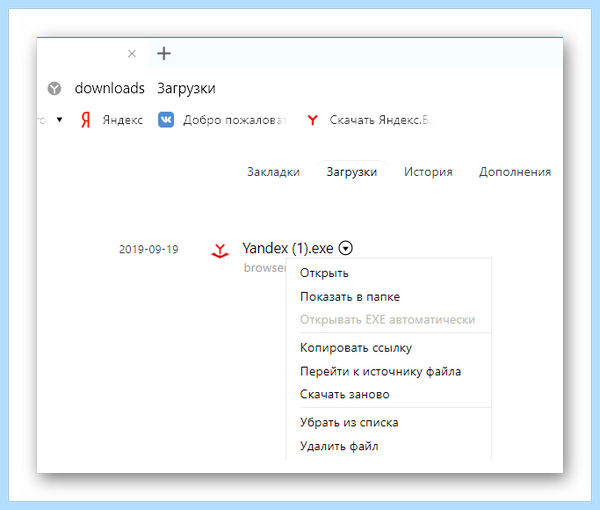The image size is (600, 510).
Task: Toggle the dropdown arrow next to Yandex (1).exe
Action: pyautogui.click(x=346, y=248)
